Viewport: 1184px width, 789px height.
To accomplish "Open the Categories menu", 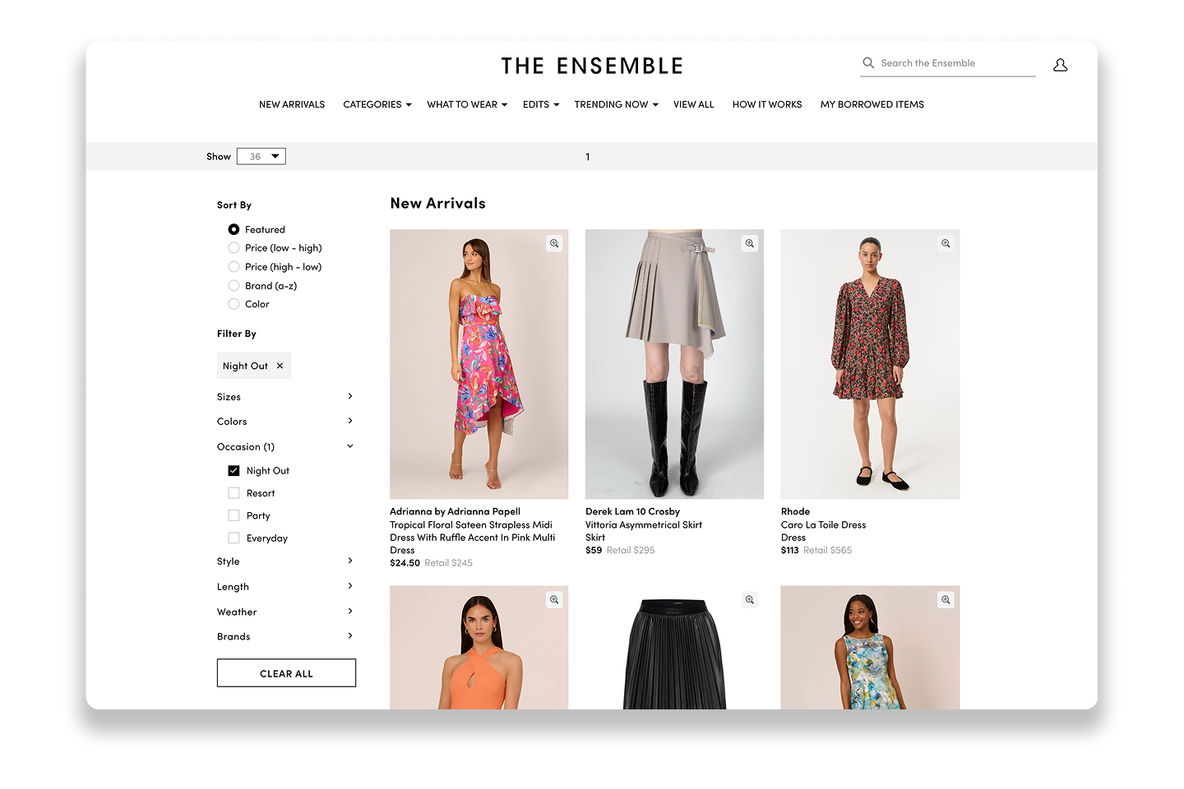I will pyautogui.click(x=377, y=104).
